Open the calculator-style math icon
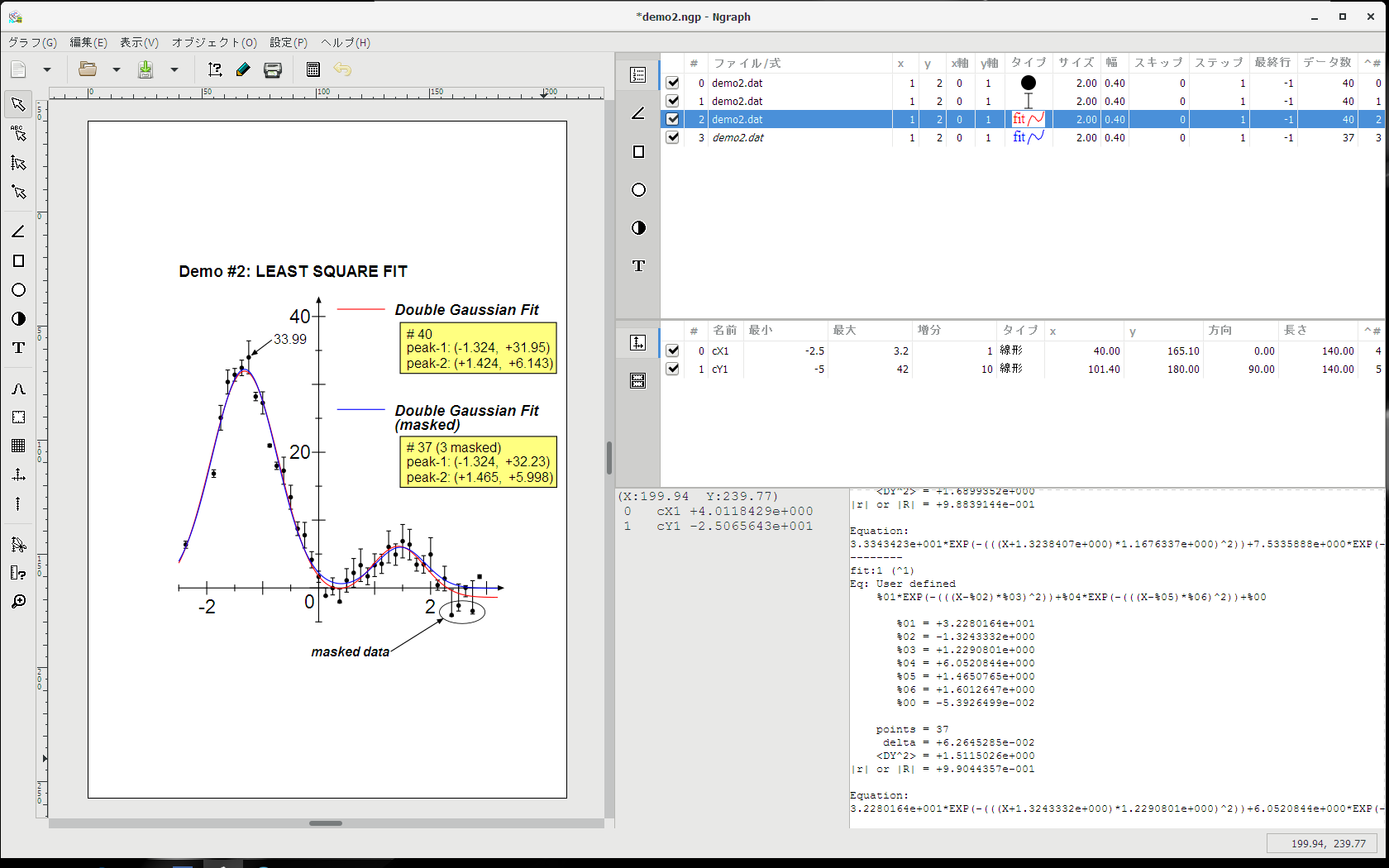 click(x=313, y=70)
